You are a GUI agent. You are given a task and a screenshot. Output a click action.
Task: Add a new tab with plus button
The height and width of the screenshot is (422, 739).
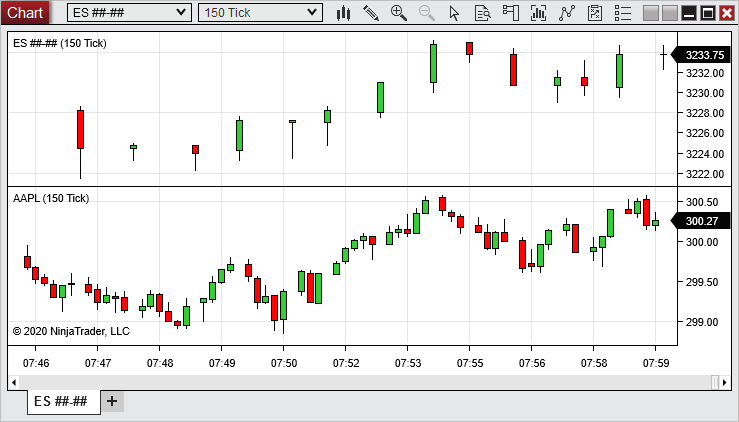coord(112,401)
